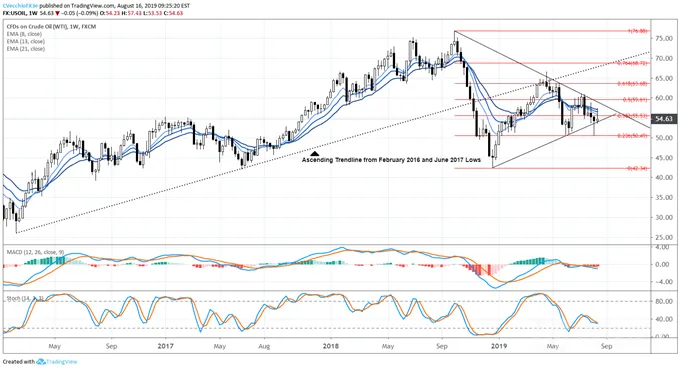
Task: Click the TradingView cloud logo icon
Action: (x=41, y=361)
